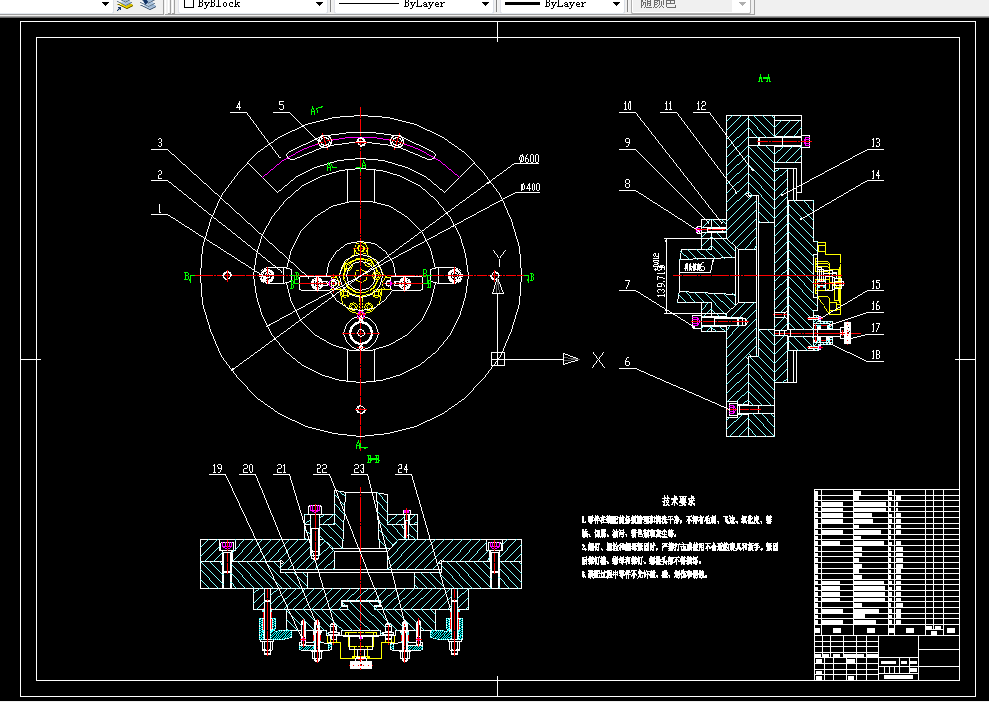Click part number 2 leader label

pyautogui.click(x=160, y=175)
